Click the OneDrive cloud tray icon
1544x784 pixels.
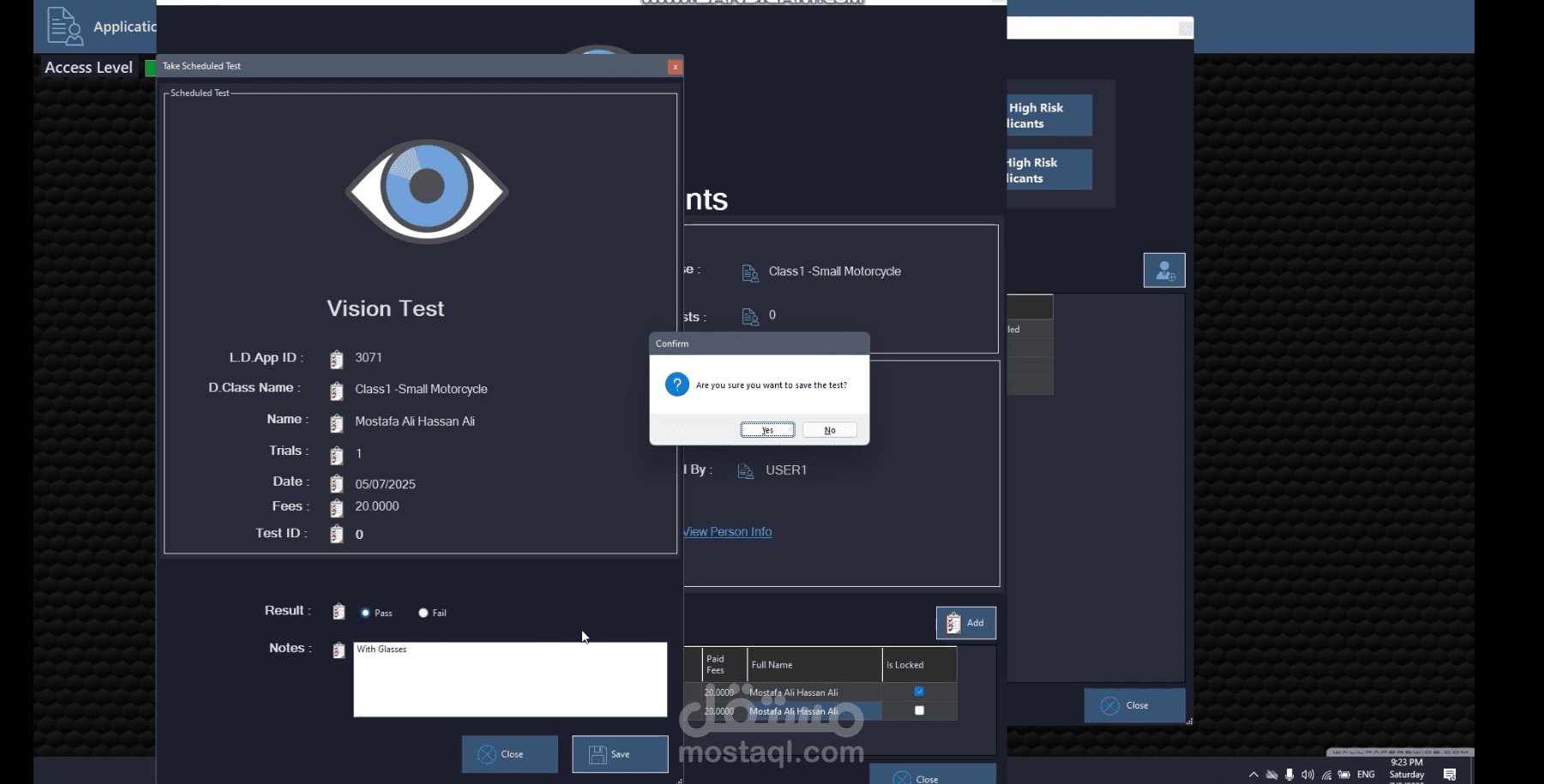click(1271, 775)
